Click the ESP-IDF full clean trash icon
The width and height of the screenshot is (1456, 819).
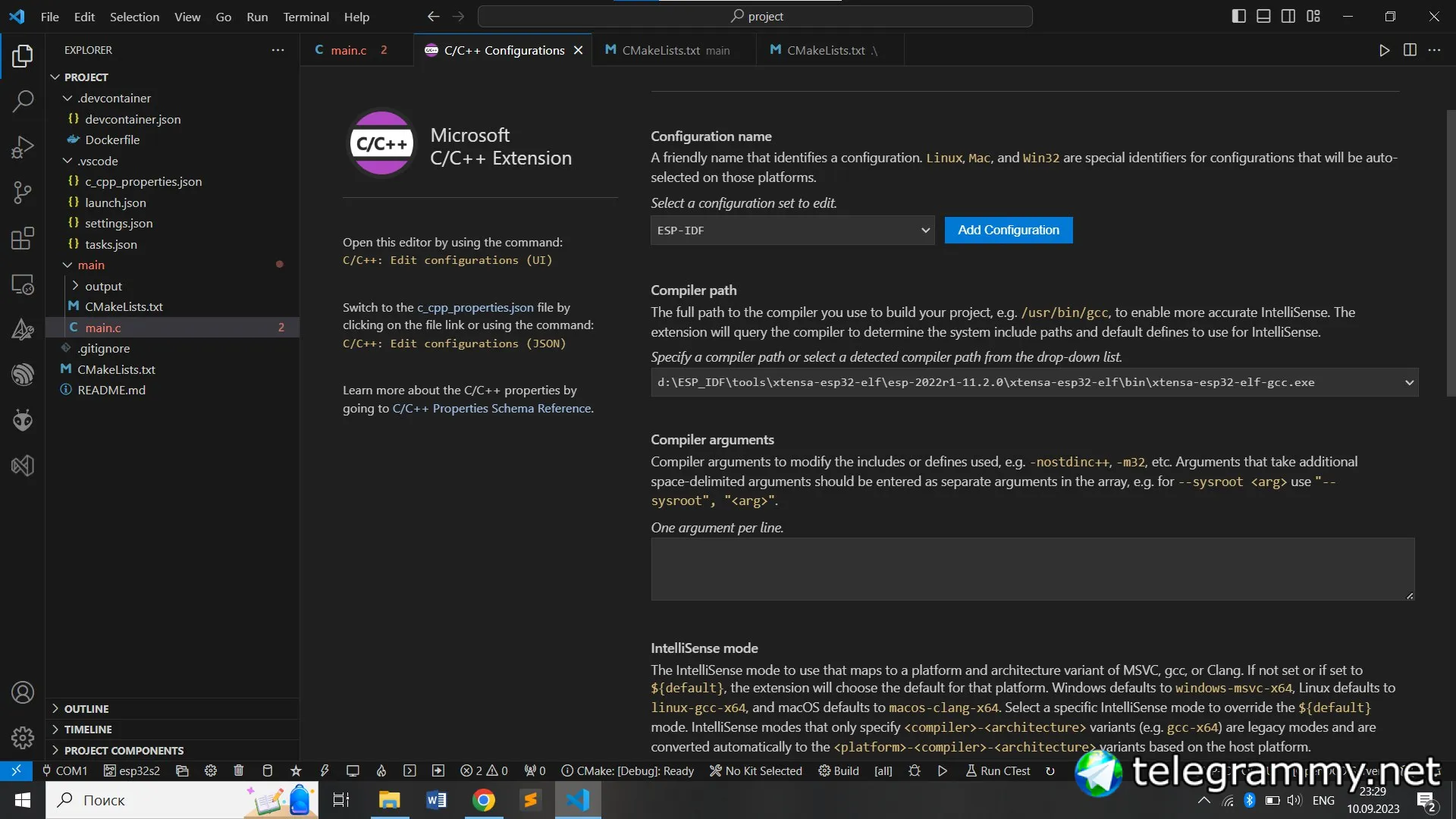(239, 770)
